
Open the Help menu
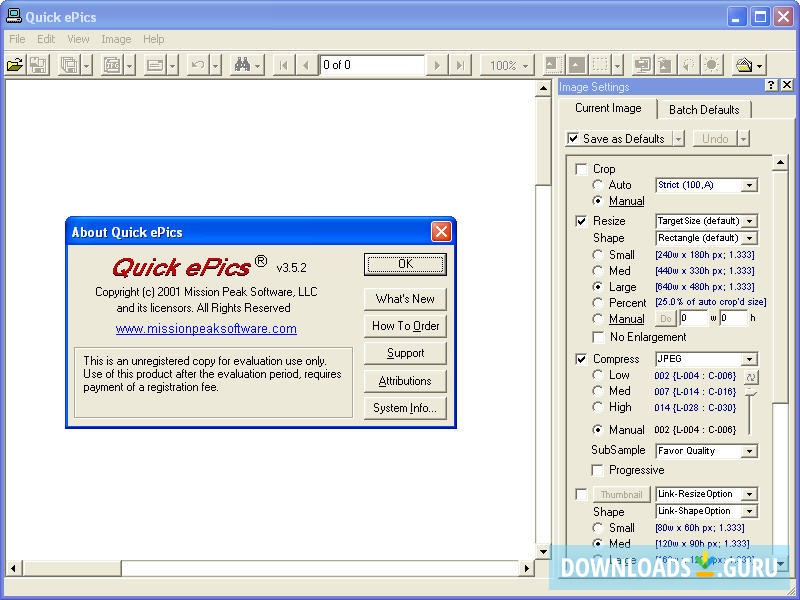(153, 39)
